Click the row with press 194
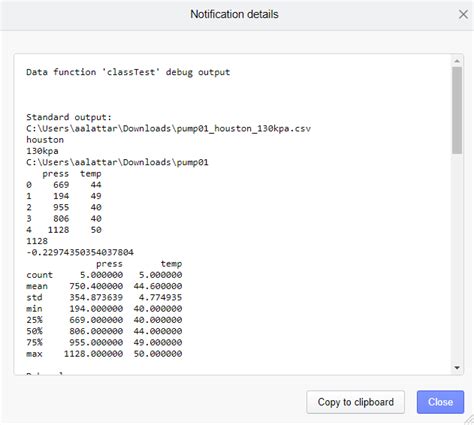This screenshot has width=474, height=425. pos(64,196)
